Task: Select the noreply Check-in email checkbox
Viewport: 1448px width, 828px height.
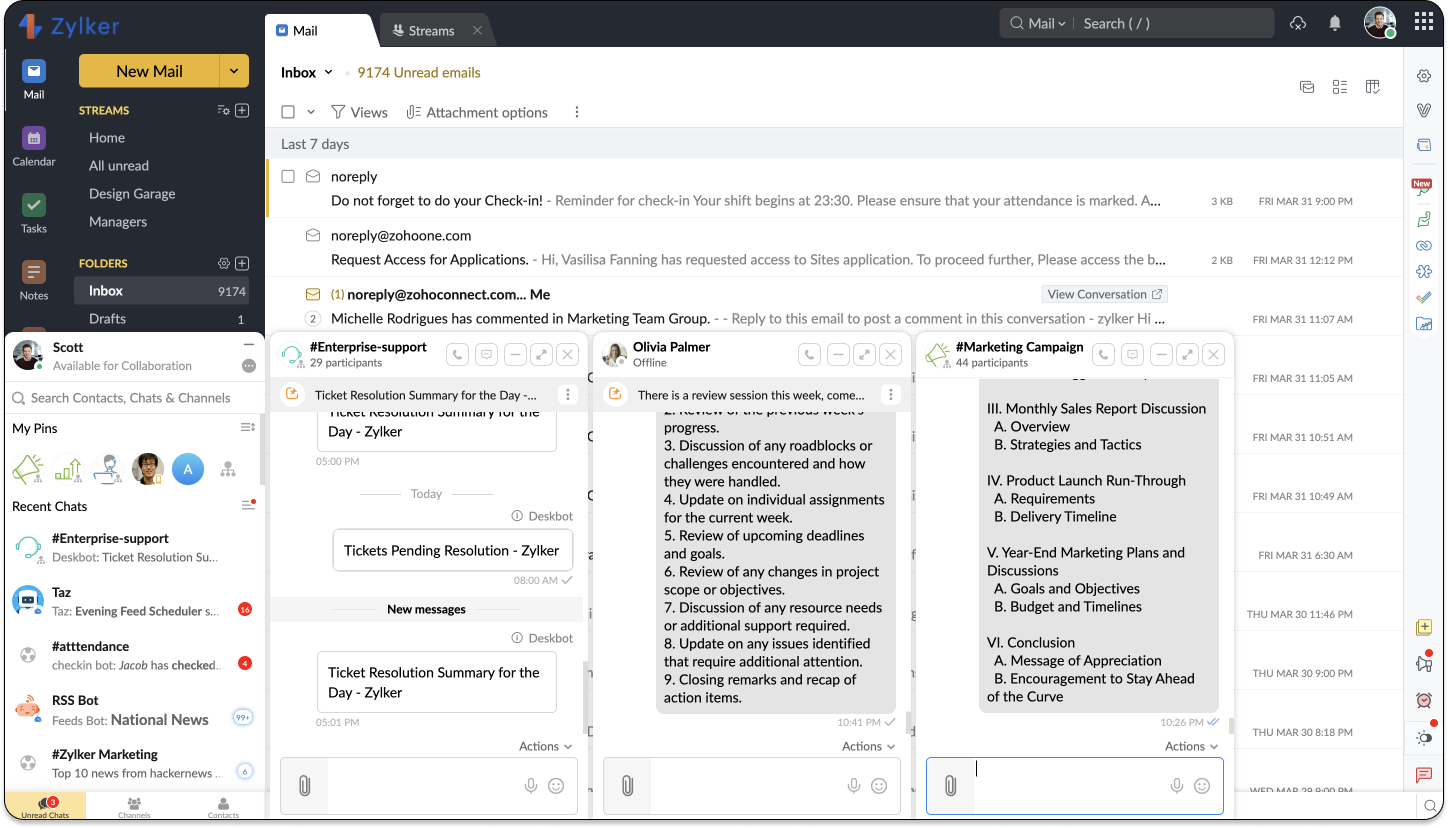Action: coord(288,176)
